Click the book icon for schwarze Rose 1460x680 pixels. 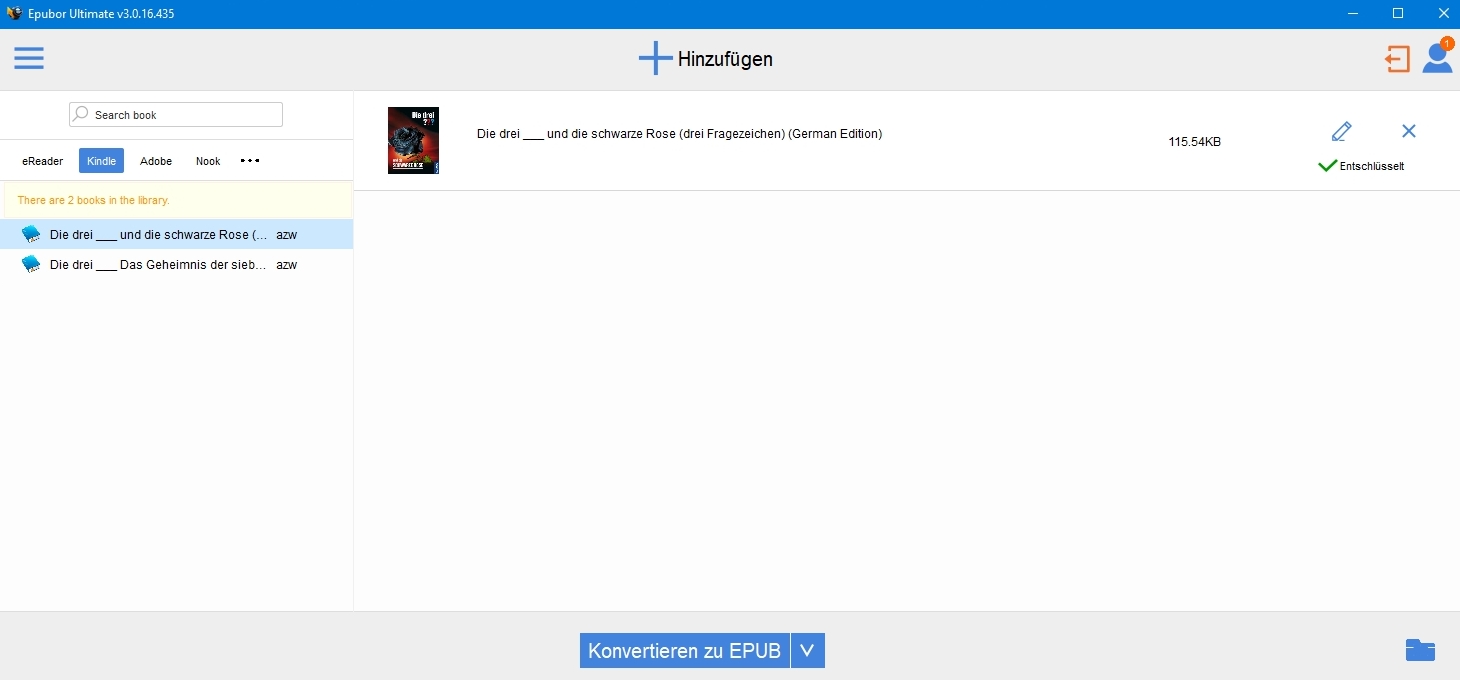[32, 235]
